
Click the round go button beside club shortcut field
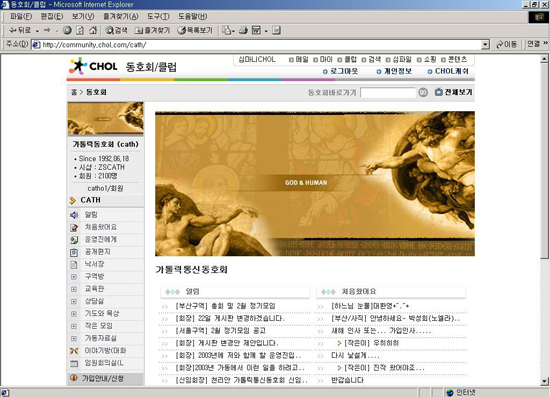(423, 92)
